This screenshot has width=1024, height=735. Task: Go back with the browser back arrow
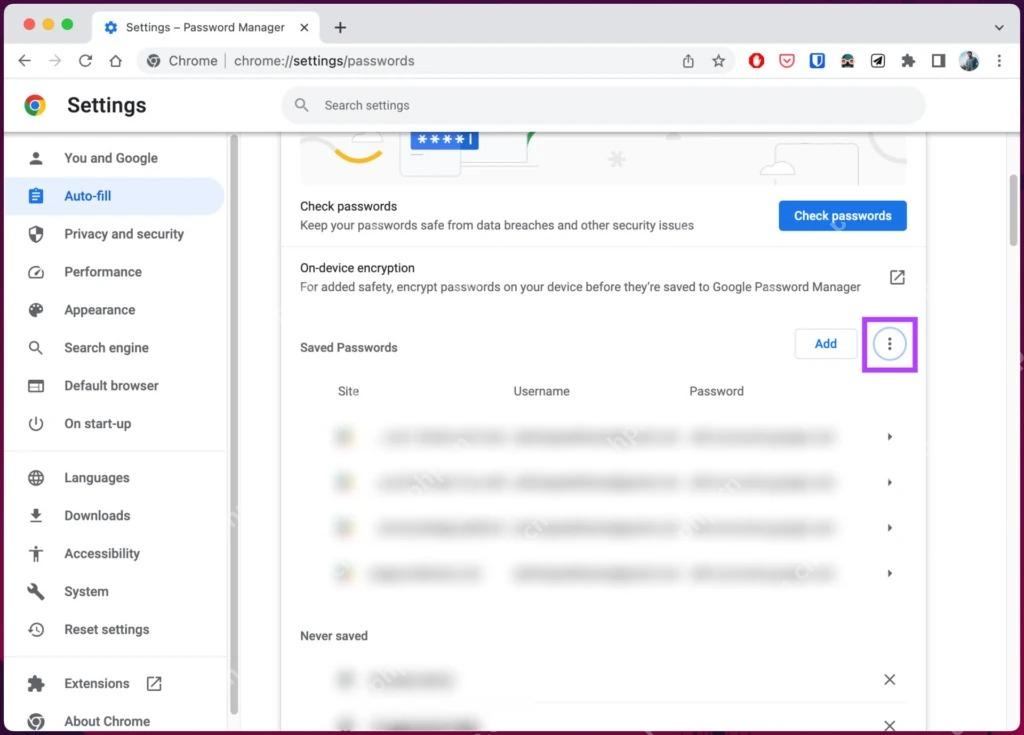click(x=25, y=61)
